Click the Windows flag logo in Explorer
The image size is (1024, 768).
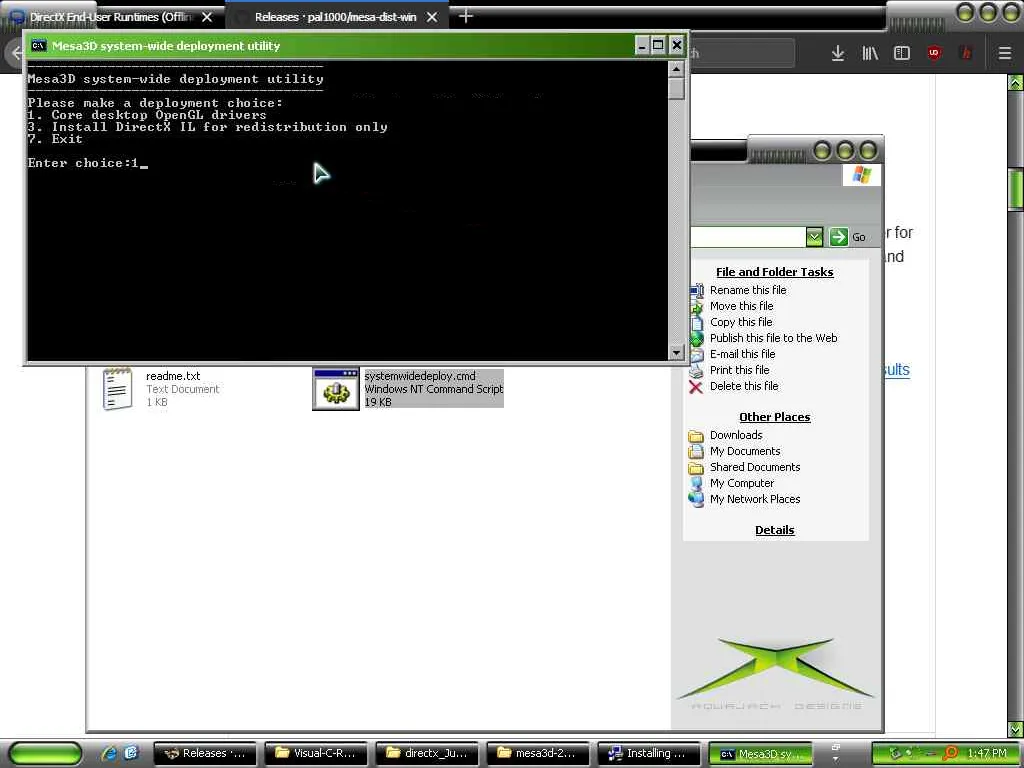pos(861,175)
